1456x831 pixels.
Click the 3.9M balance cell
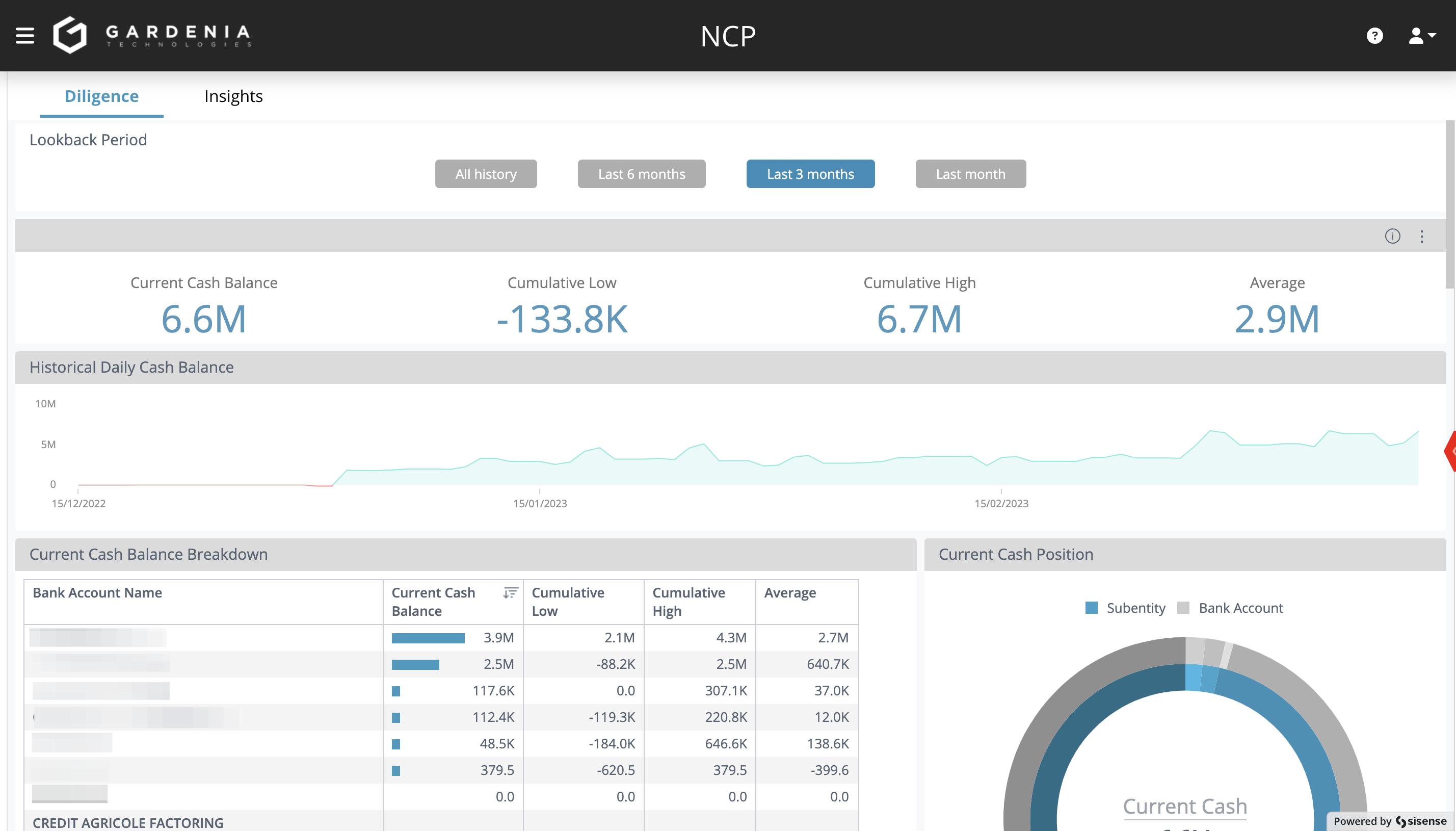click(x=453, y=637)
